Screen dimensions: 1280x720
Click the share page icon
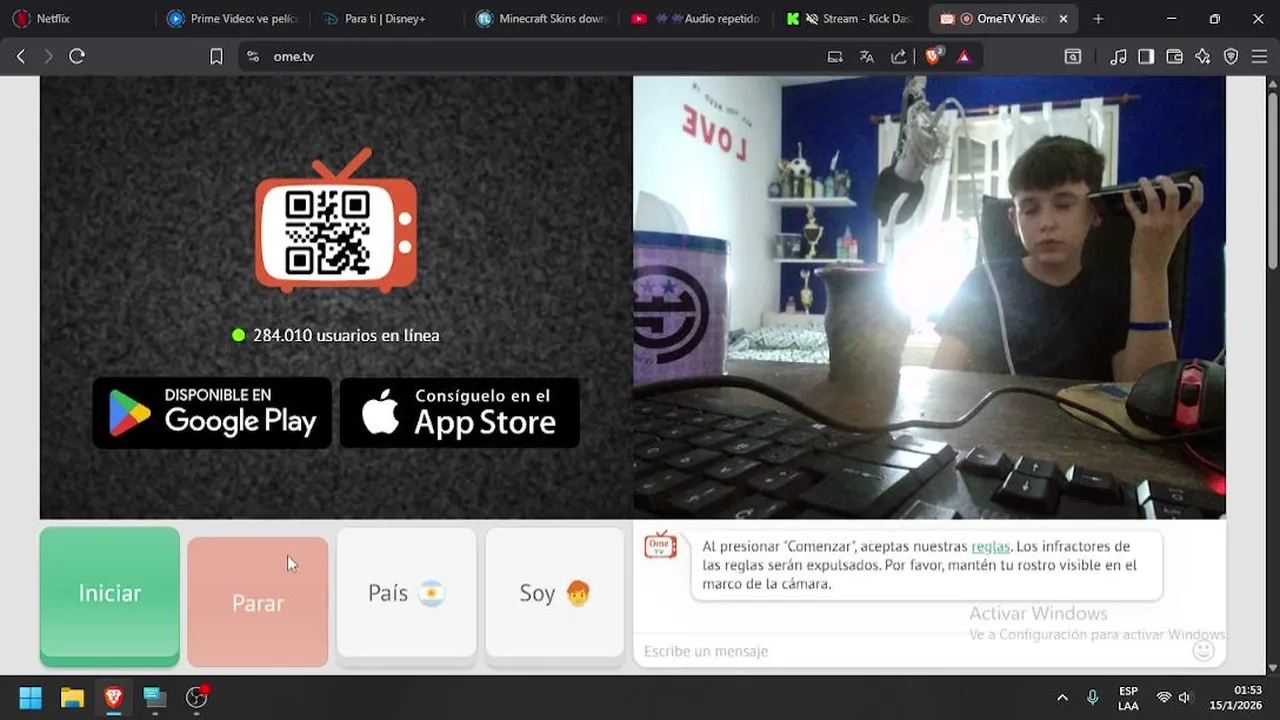pos(899,57)
